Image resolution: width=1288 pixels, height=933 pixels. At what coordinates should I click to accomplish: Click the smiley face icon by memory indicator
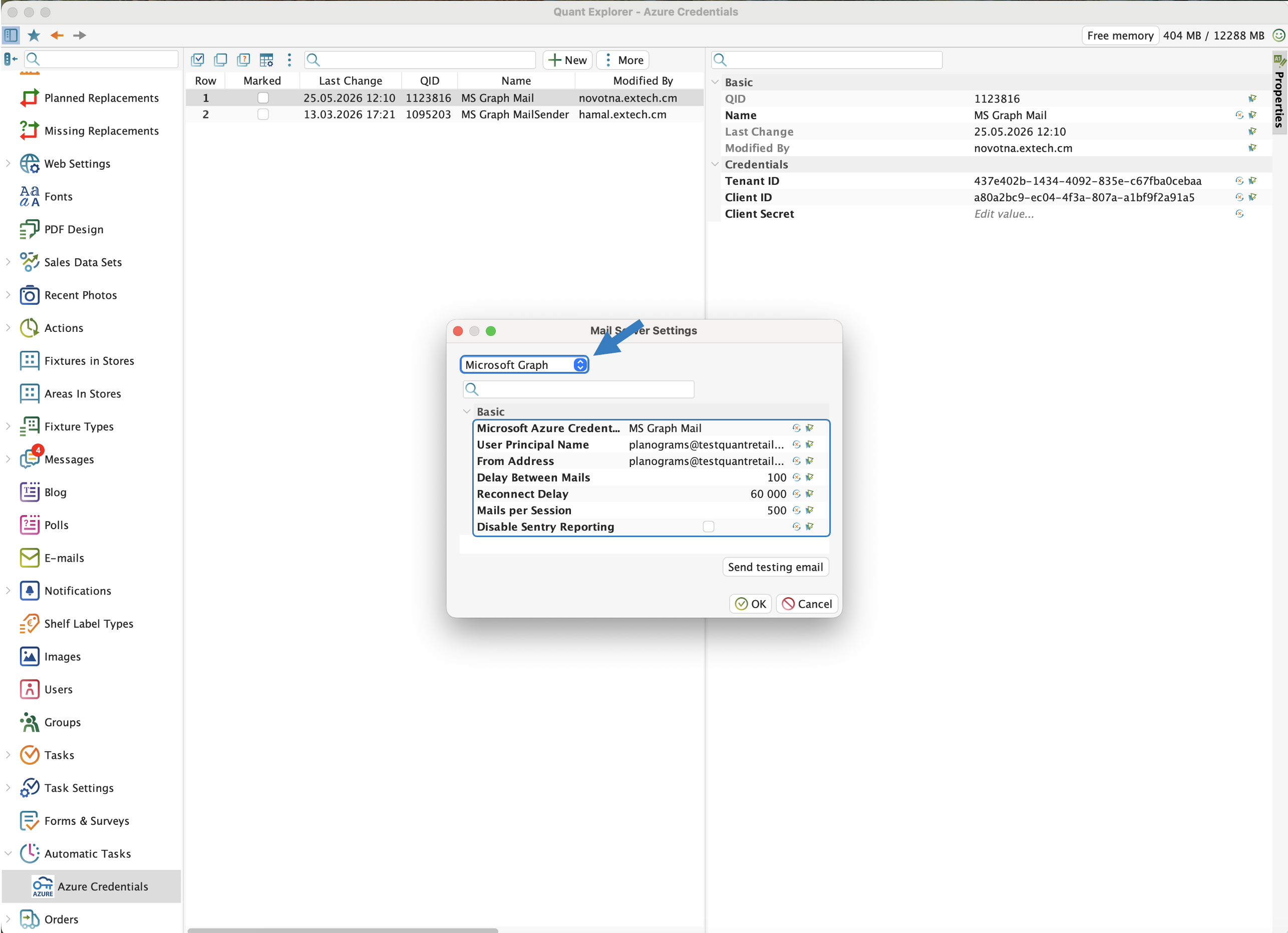(x=1278, y=35)
